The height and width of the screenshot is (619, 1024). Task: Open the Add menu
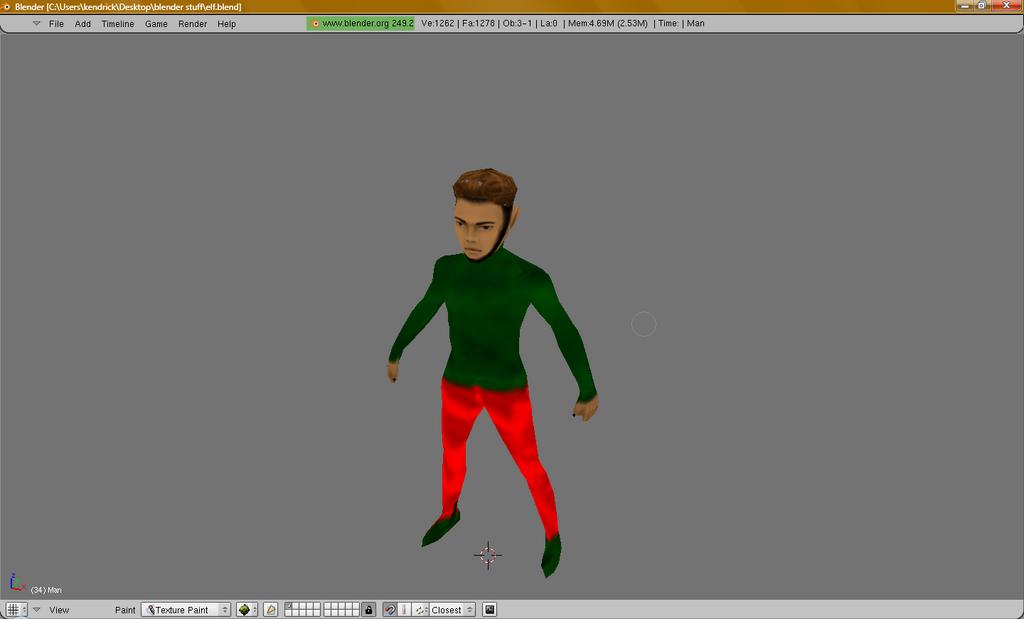83,24
